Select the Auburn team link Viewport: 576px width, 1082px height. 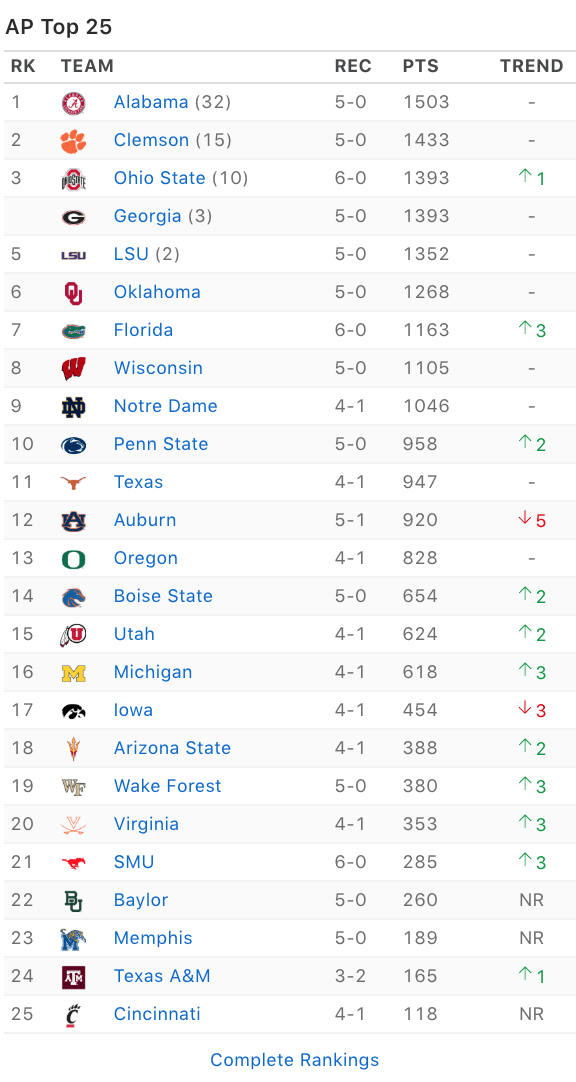pos(145,520)
